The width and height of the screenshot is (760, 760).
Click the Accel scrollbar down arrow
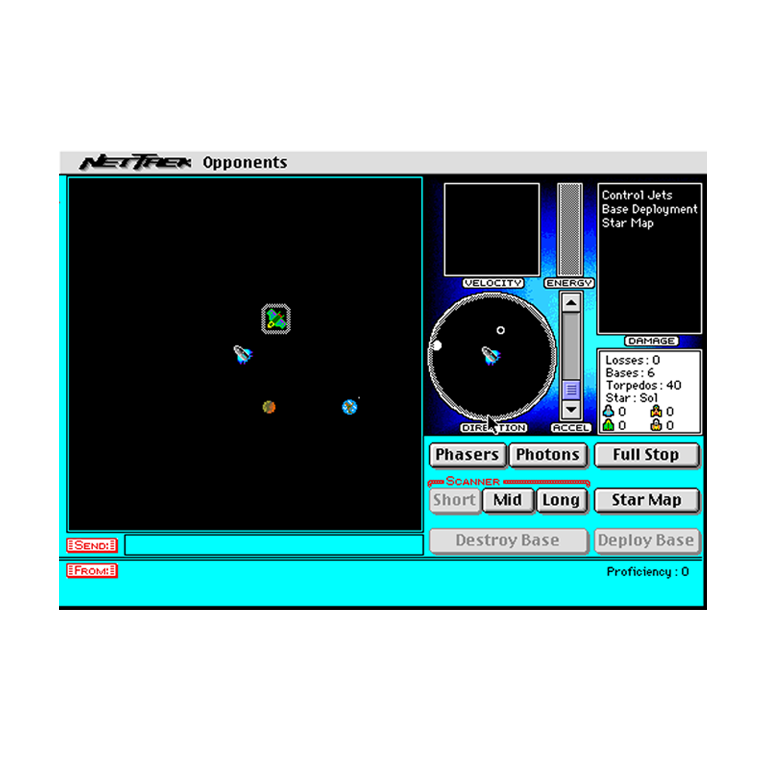(x=571, y=410)
